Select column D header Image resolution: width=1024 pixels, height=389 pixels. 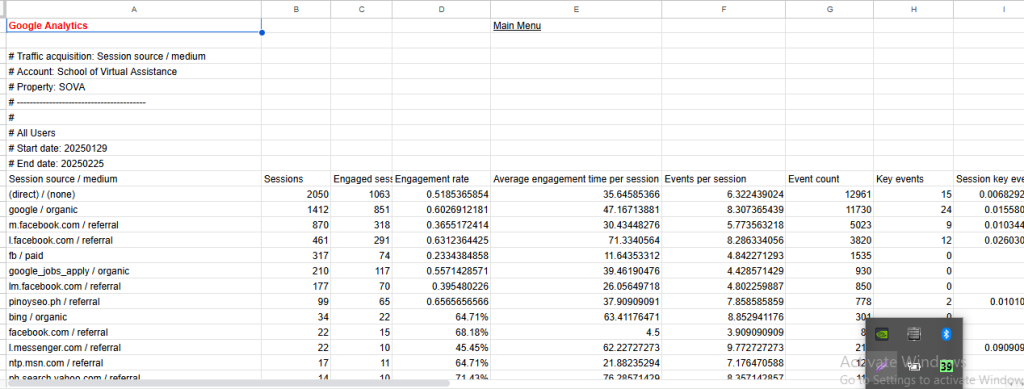pos(441,9)
